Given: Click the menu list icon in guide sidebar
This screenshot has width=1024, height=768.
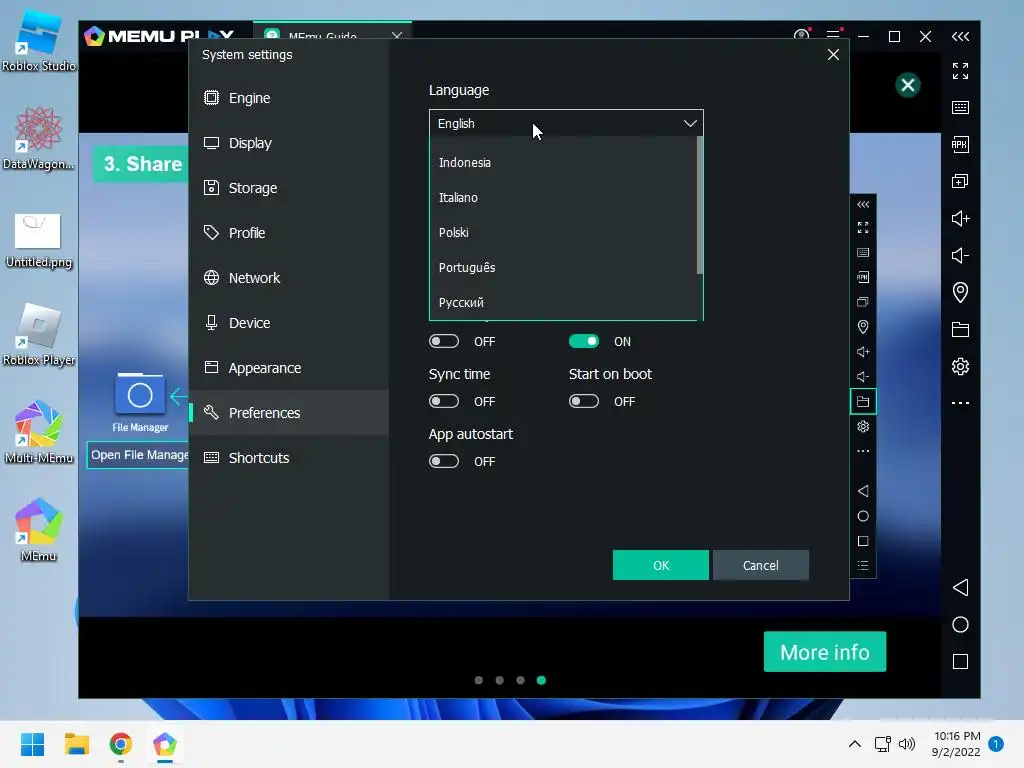Looking at the screenshot, I should 863,566.
